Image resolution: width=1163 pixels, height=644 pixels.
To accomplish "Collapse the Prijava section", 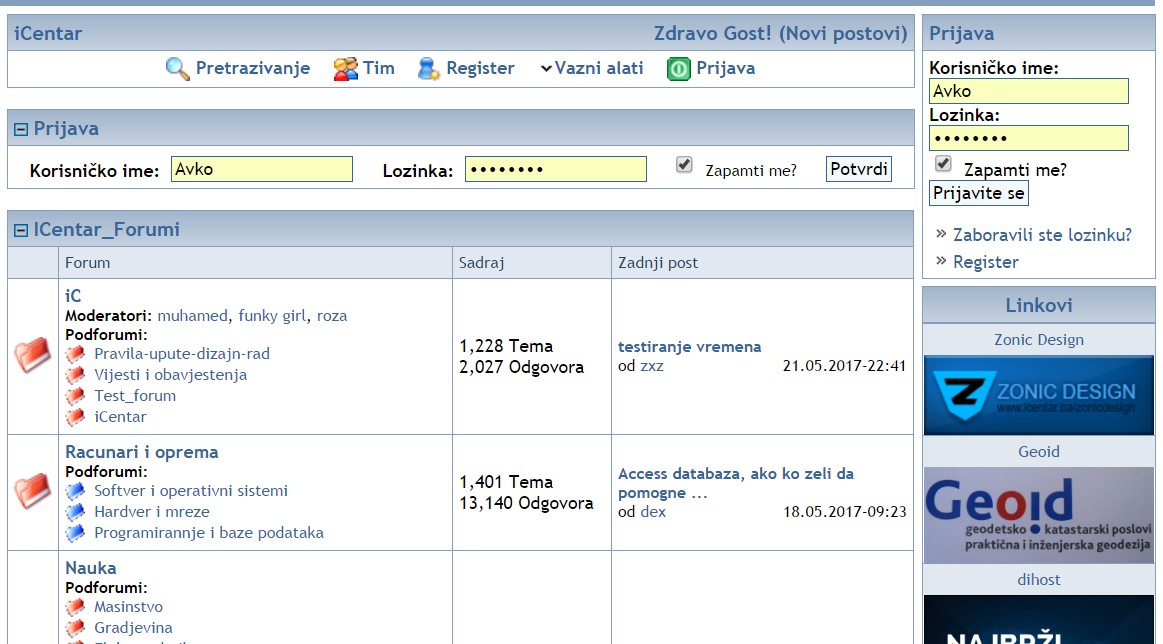I will click(20, 129).
